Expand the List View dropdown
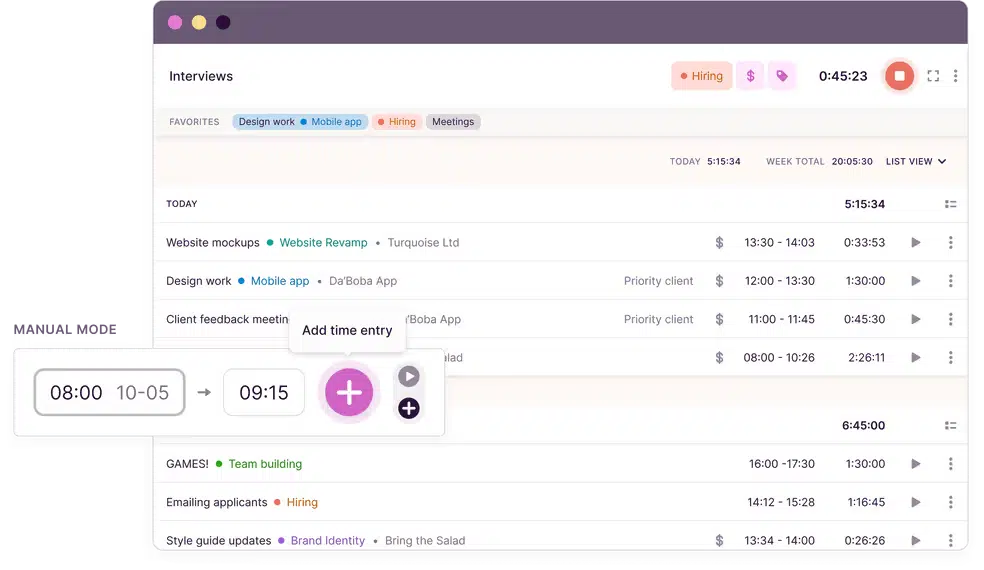 [x=915, y=161]
